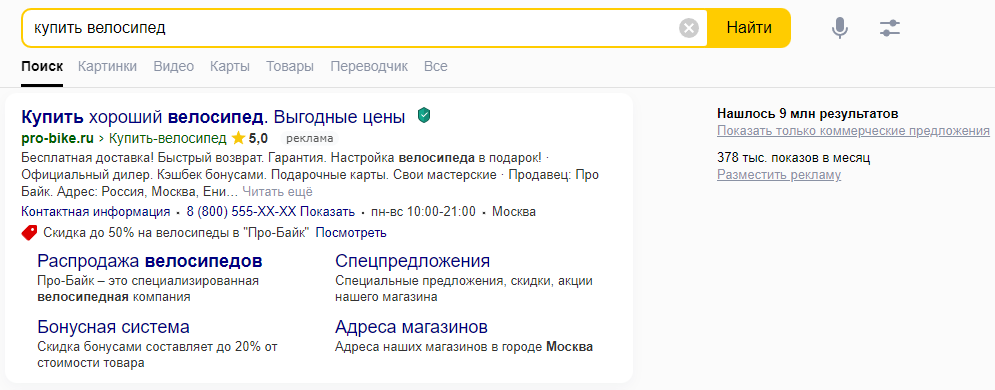This screenshot has height=390, width=995.
Task: Open Контактная информация link
Action: (x=96, y=212)
